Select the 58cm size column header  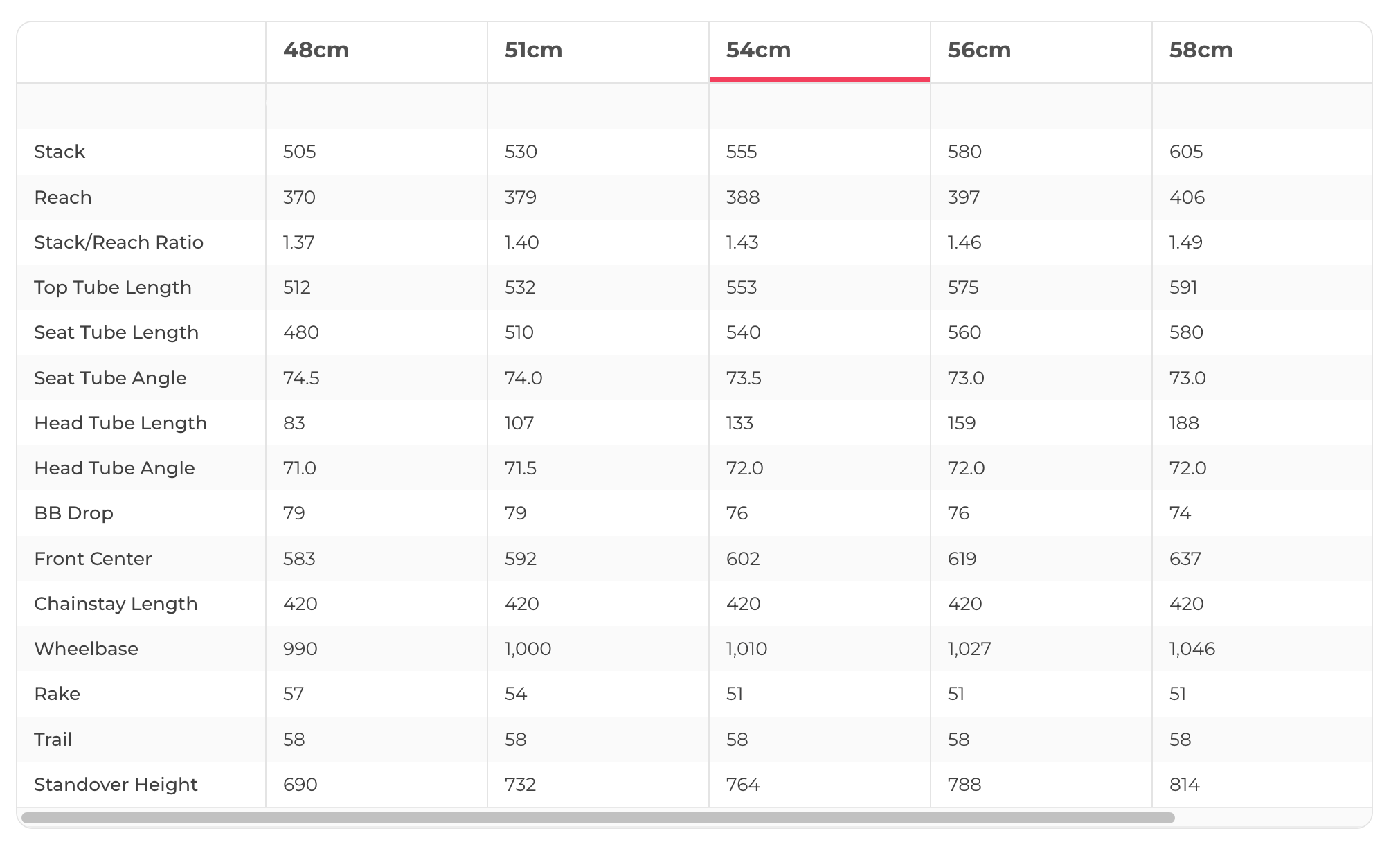click(1201, 51)
